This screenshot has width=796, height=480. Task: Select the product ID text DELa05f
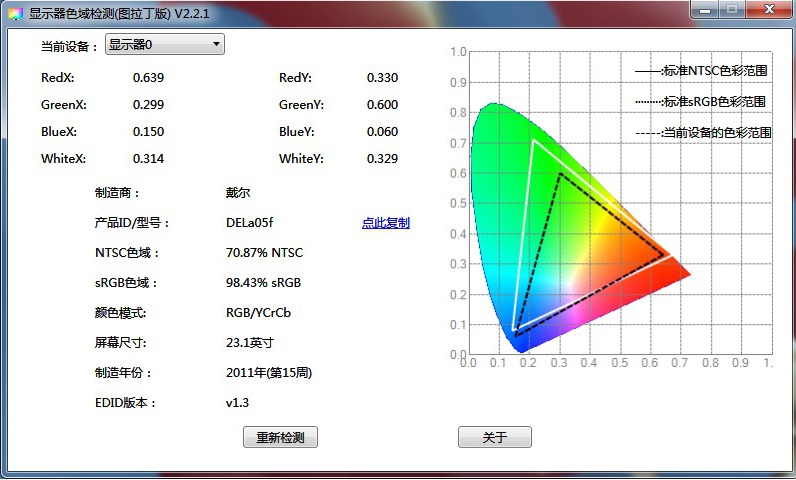point(250,223)
